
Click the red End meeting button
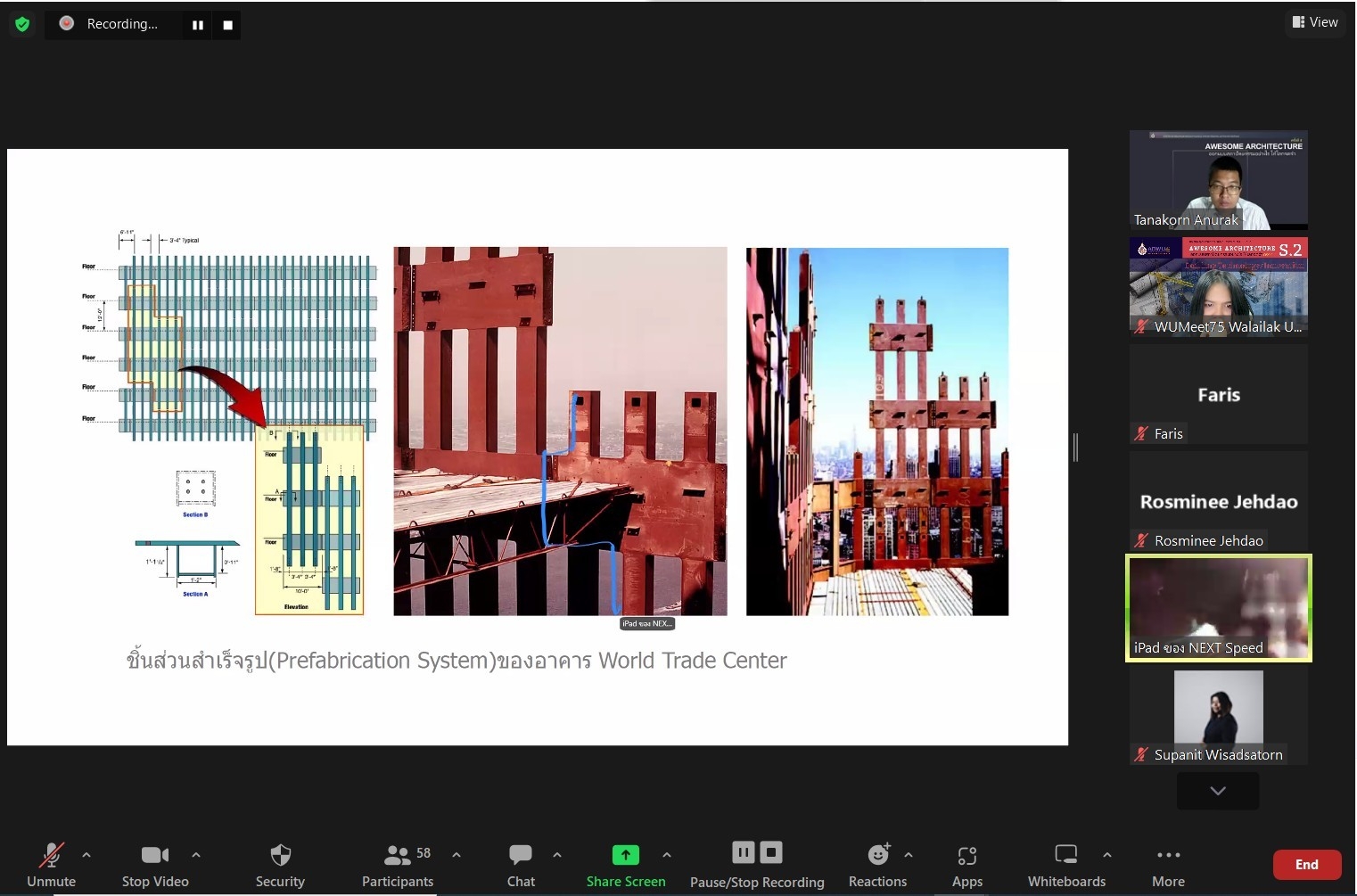[x=1306, y=864]
